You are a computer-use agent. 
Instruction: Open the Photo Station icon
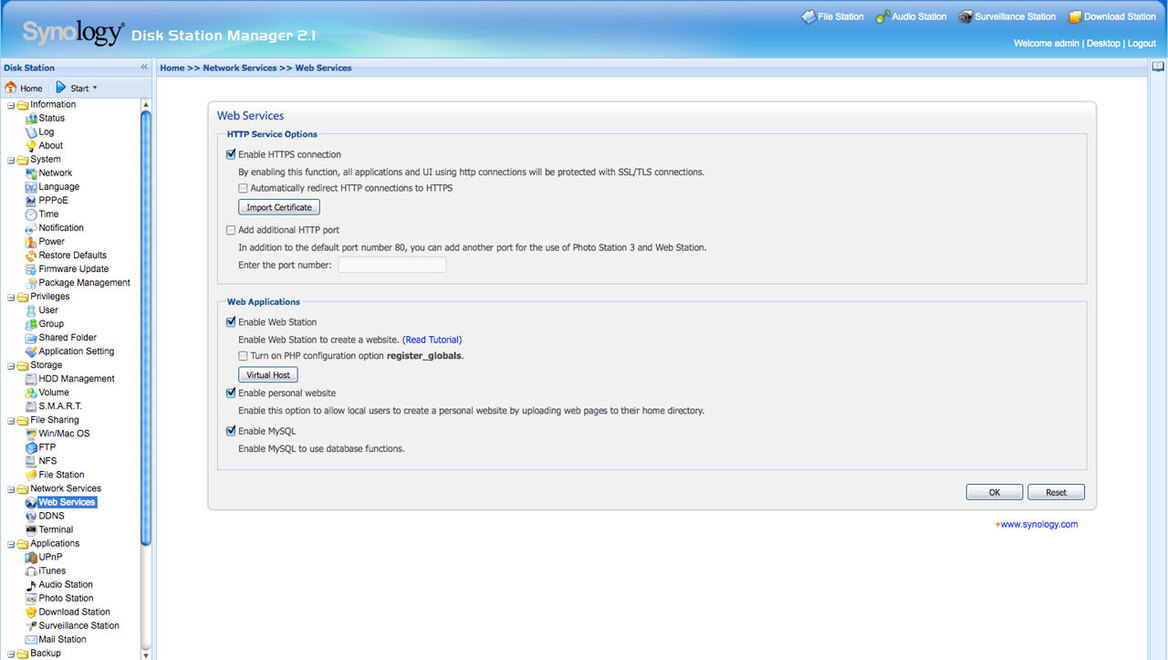coord(31,598)
